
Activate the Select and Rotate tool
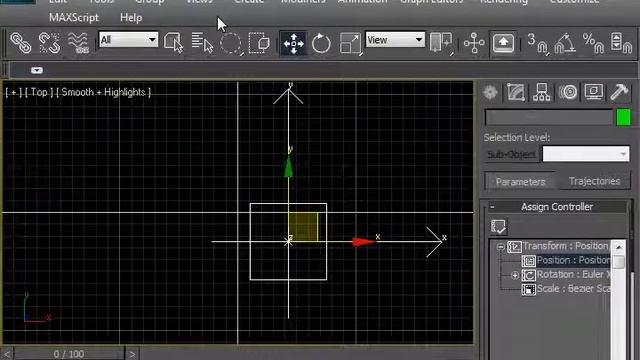pos(321,43)
